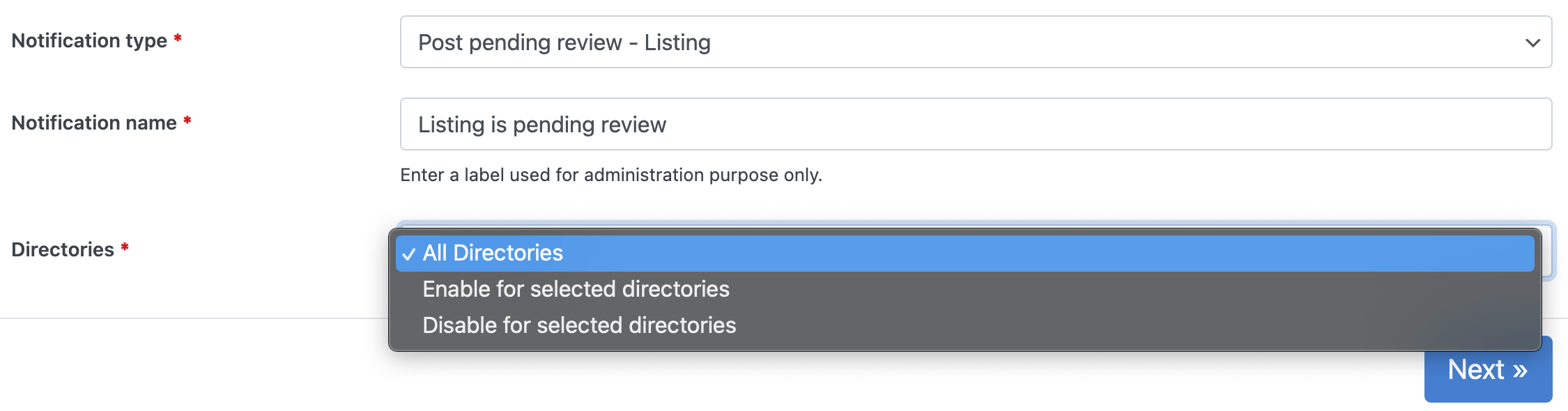Click the divider line above the Next button
This screenshot has width=1568, height=411.
point(195,318)
